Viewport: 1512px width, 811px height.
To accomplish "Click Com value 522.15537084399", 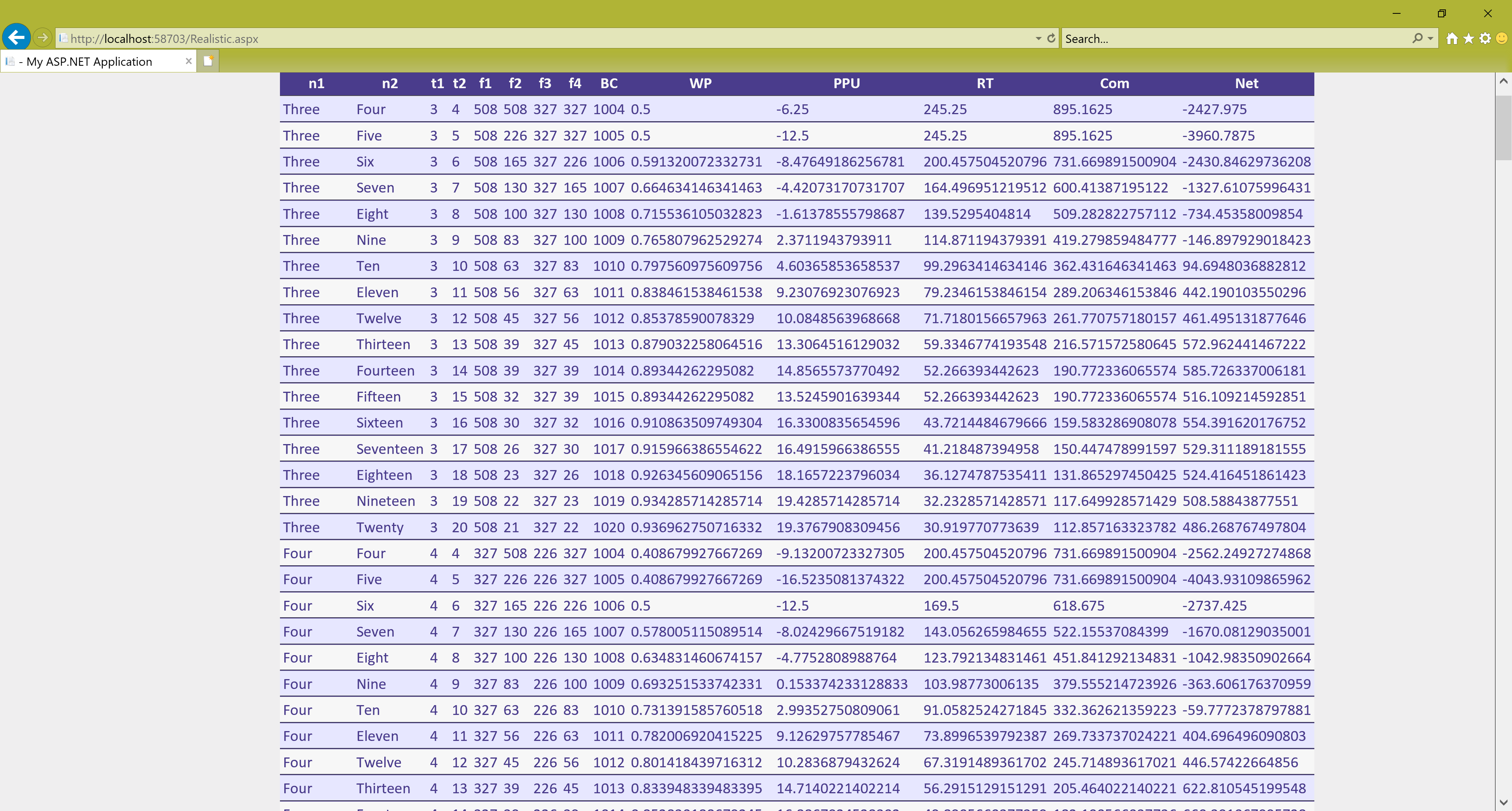I will [x=1110, y=631].
